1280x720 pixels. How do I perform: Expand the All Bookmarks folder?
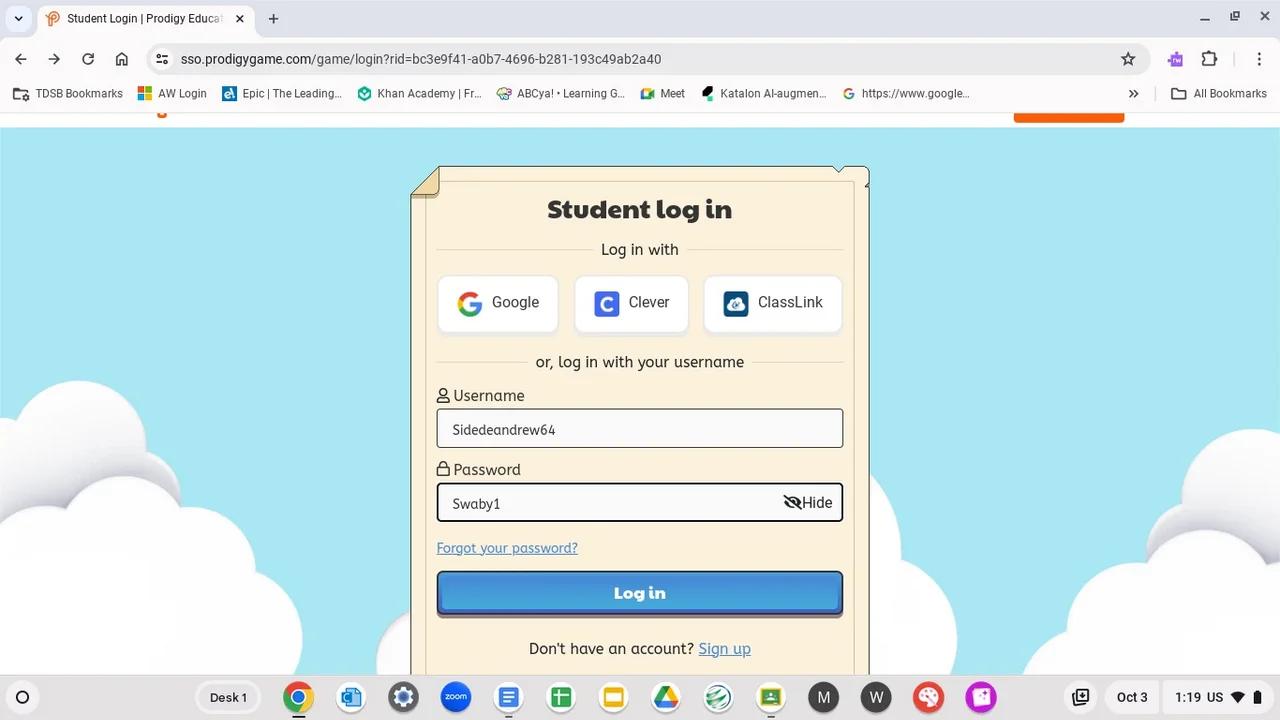pyautogui.click(x=1218, y=93)
